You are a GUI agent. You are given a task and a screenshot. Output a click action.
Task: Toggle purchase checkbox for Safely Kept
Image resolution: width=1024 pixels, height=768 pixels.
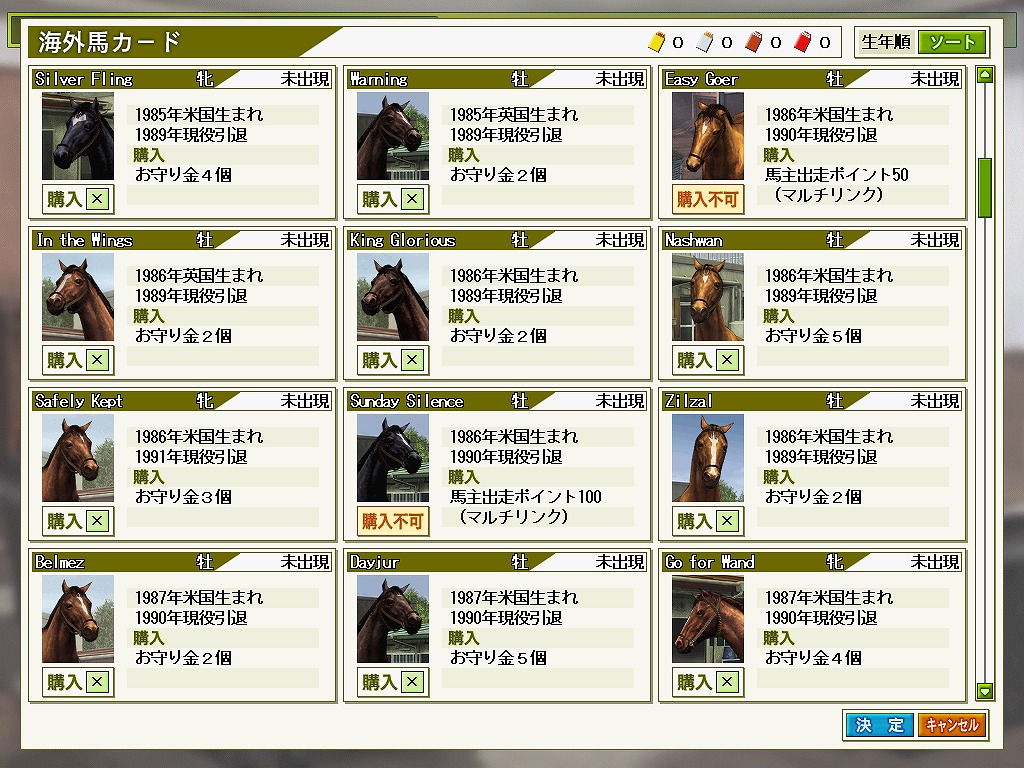point(97,520)
